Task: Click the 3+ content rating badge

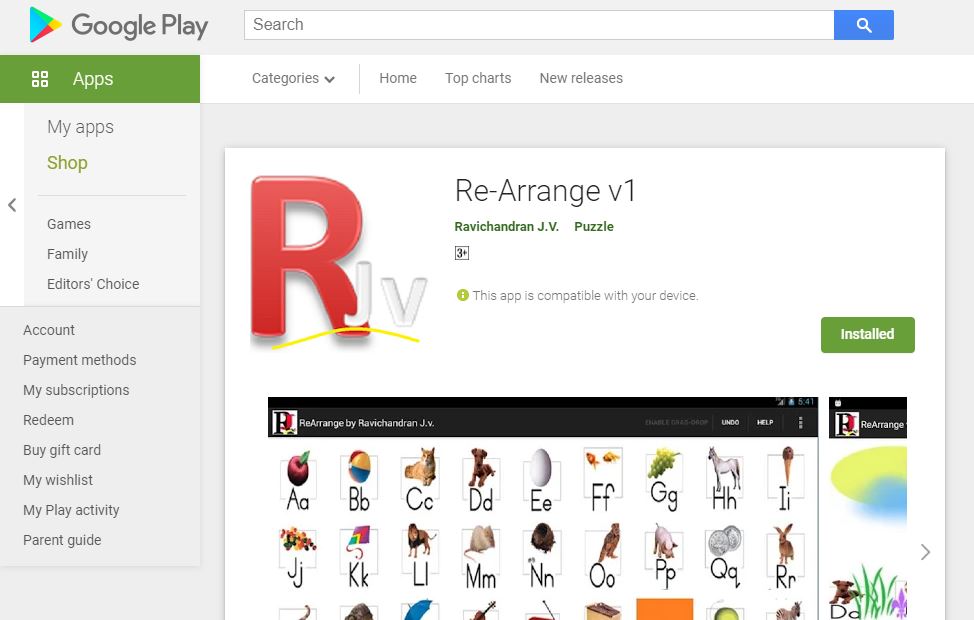Action: (x=462, y=253)
